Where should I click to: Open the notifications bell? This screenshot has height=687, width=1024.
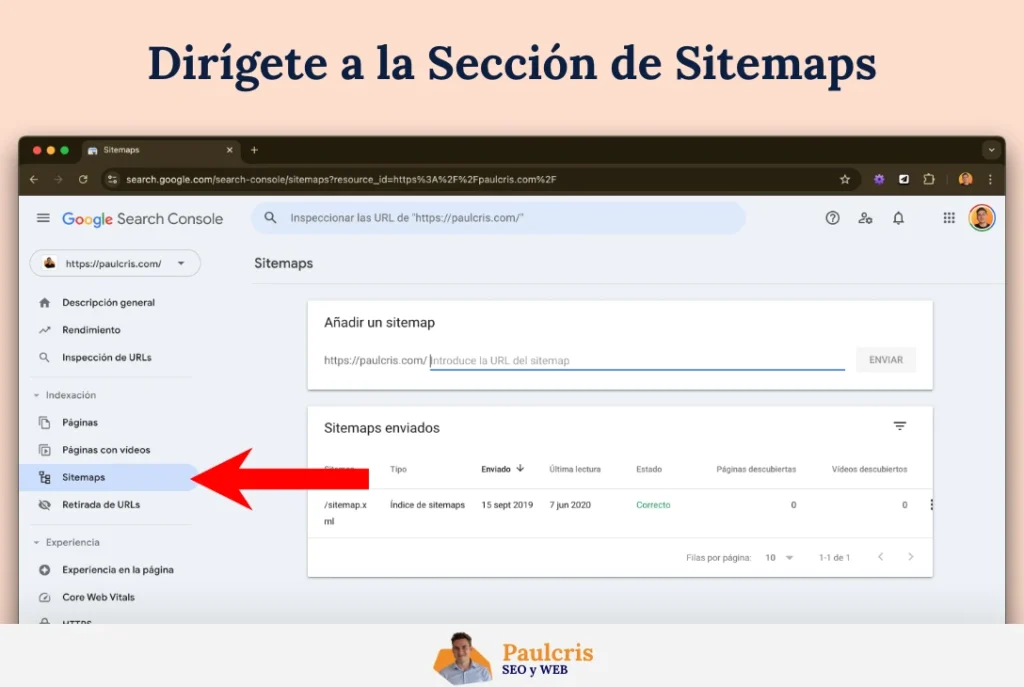click(898, 218)
